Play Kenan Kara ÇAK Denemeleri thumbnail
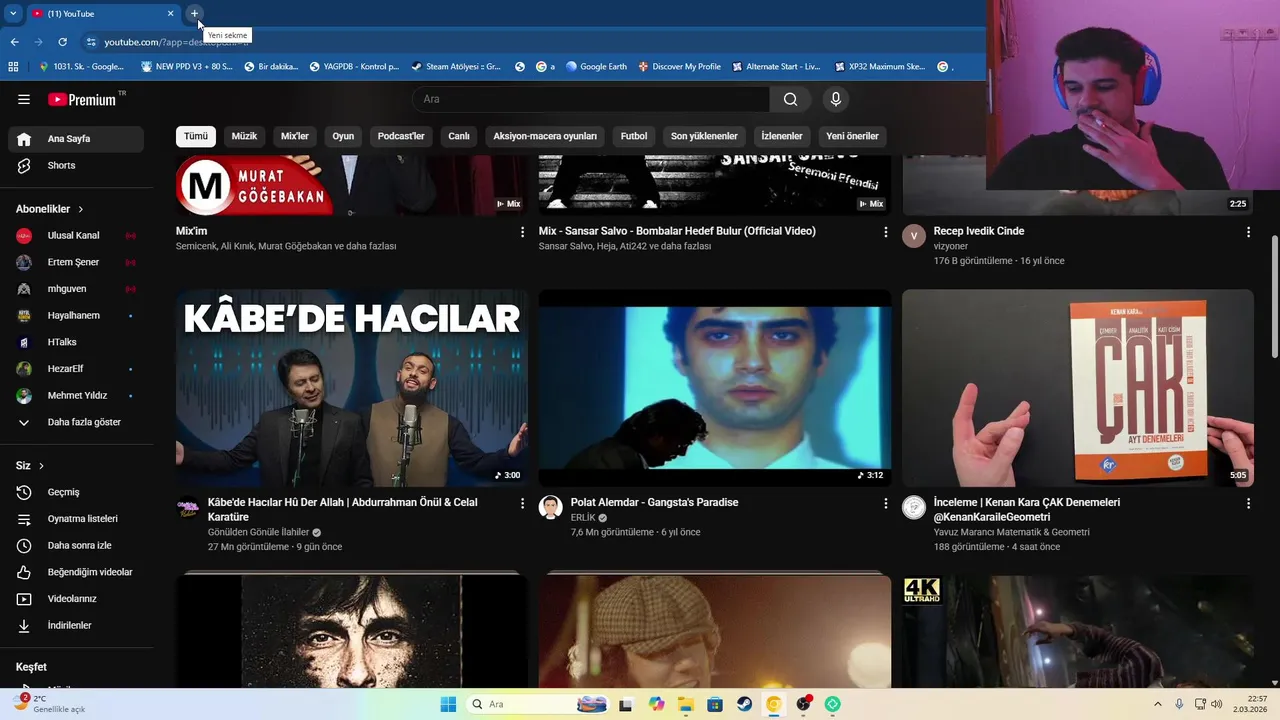 point(1078,388)
